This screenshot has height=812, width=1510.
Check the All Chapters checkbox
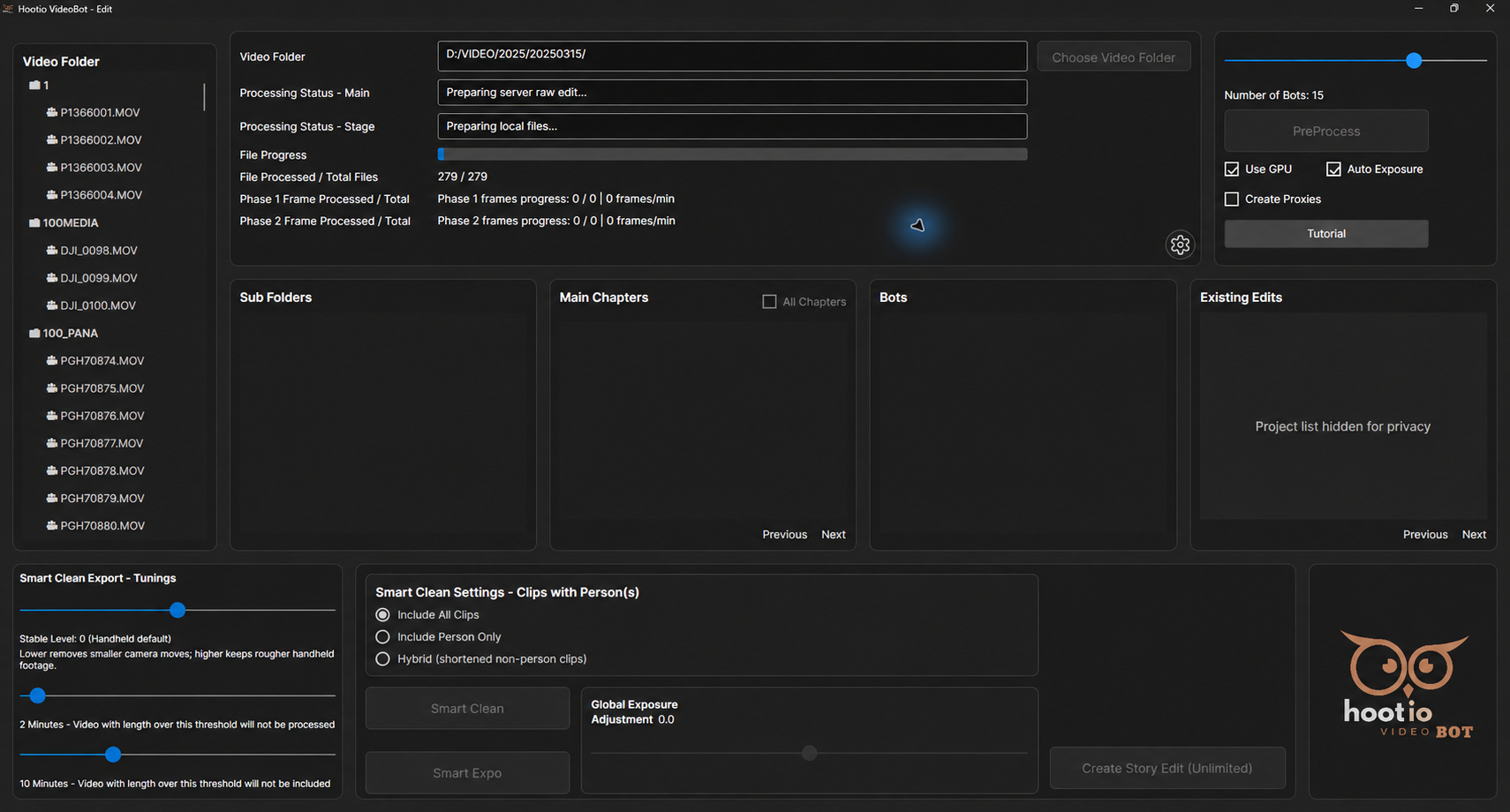[x=769, y=302]
